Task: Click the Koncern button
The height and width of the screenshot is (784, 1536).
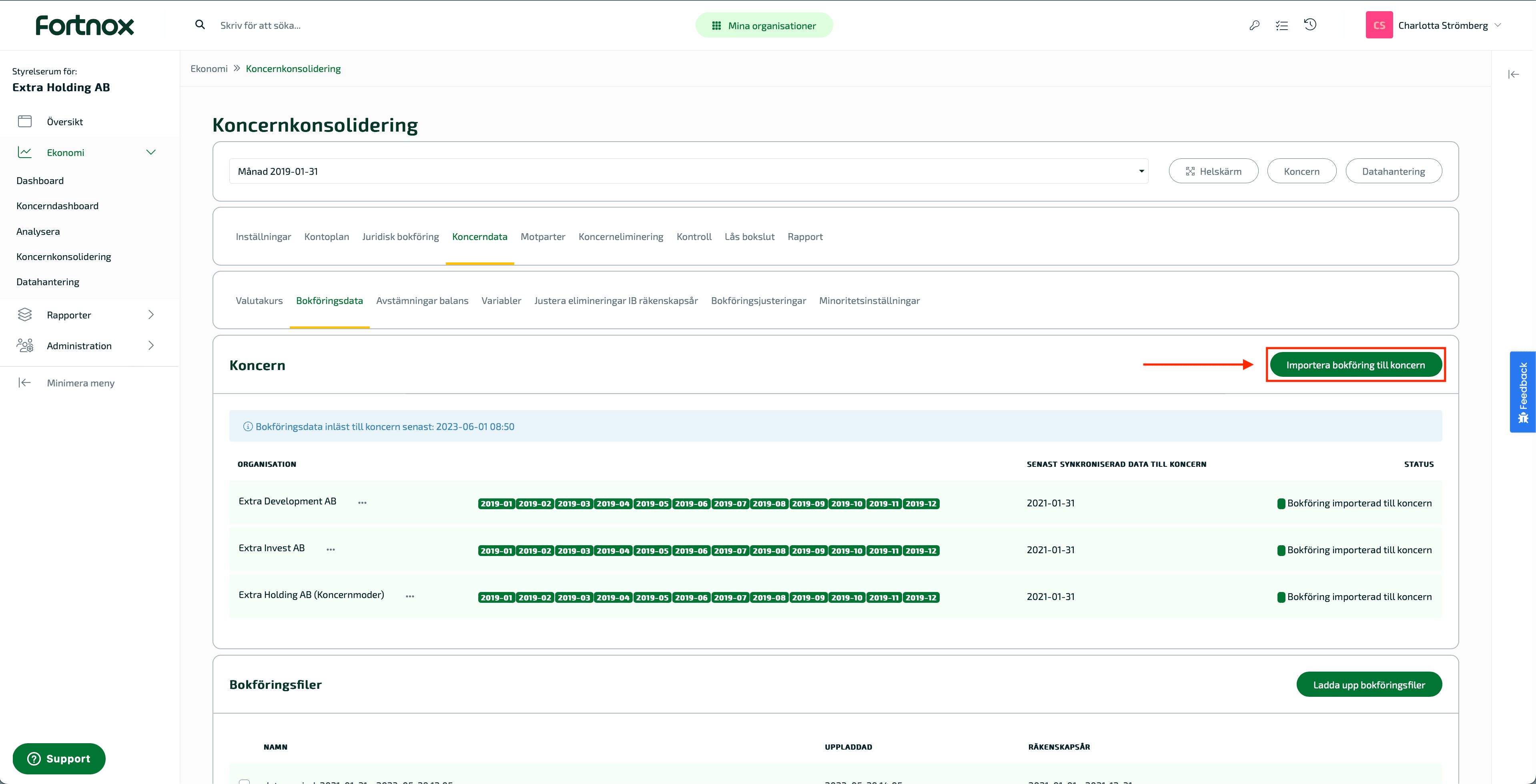Action: (x=1301, y=171)
